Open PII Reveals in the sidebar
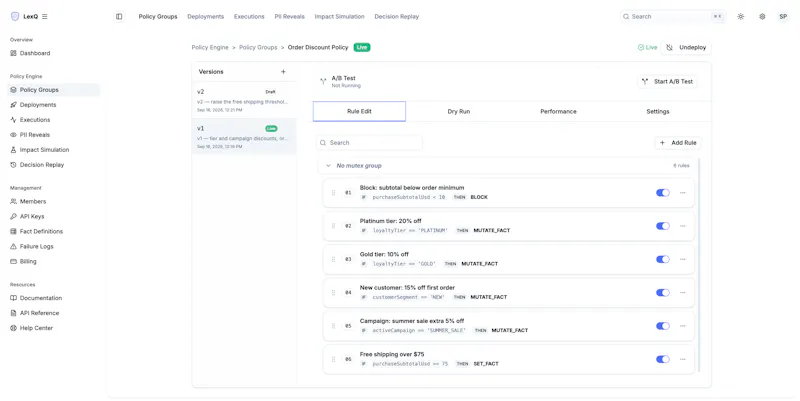800x401 pixels. tap(53, 135)
